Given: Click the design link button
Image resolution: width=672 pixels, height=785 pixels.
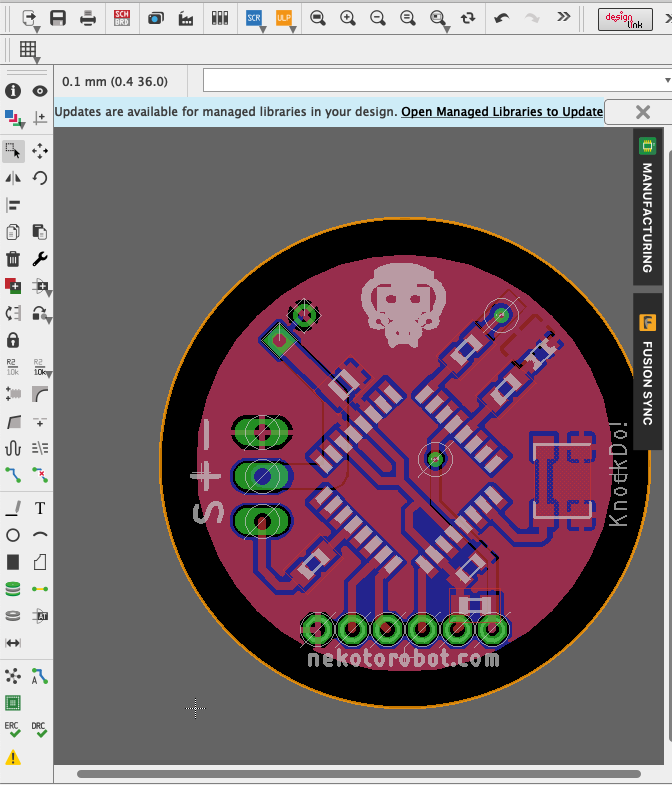Looking at the screenshot, I should tap(625, 19).
